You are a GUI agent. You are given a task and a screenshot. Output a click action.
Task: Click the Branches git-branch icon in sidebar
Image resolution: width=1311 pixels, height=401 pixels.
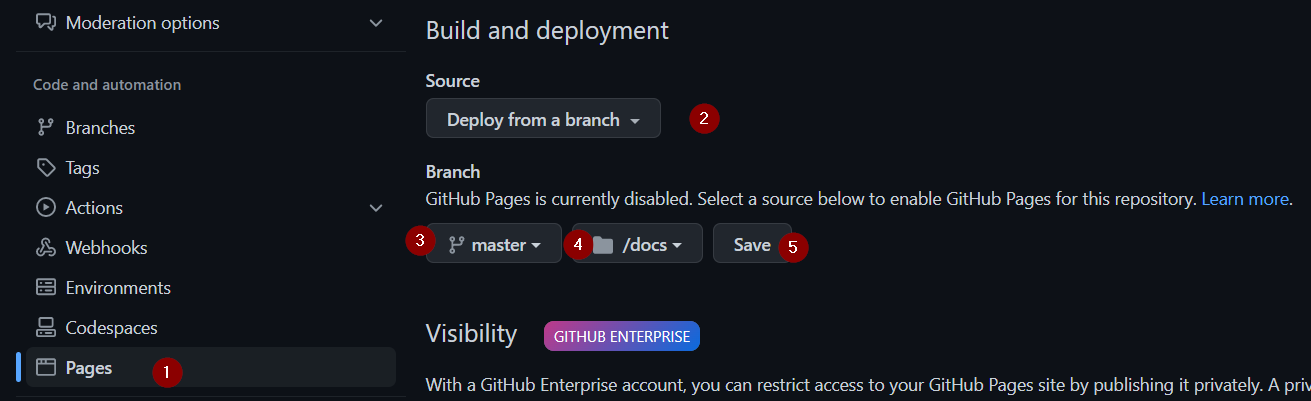pyautogui.click(x=45, y=128)
